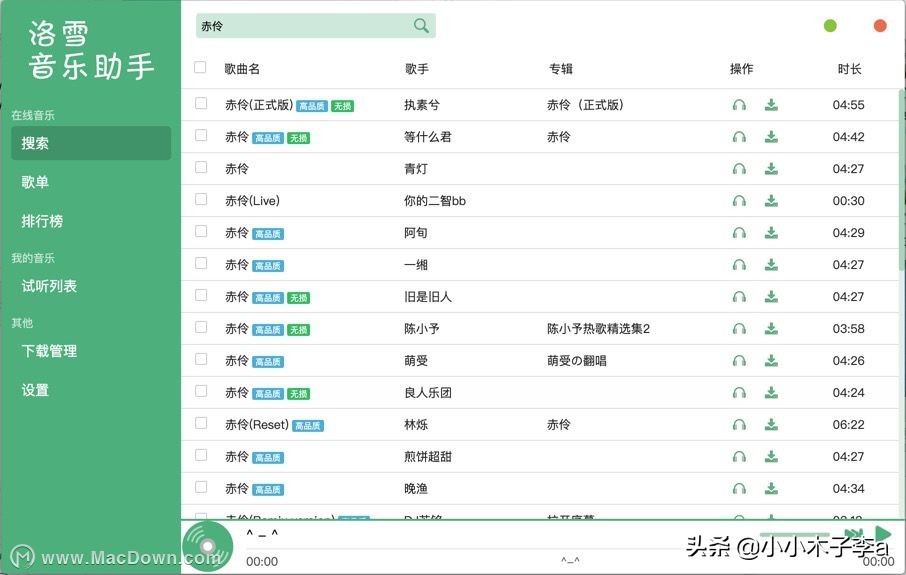Screen dimensions: 906x575
Task: Download 煎饼超甜's 赤伶
Action: coord(771,457)
